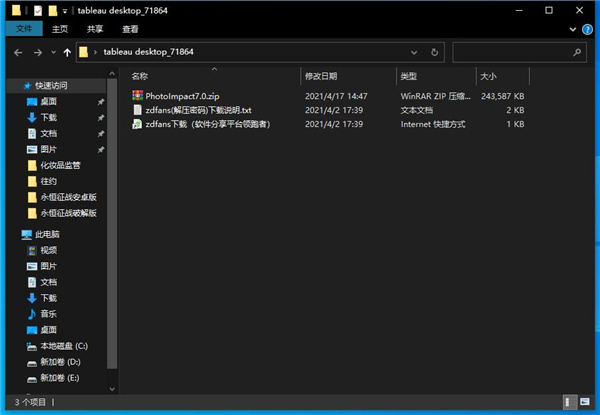Go back with the left arrow
The width and height of the screenshot is (600, 415).
point(18,52)
